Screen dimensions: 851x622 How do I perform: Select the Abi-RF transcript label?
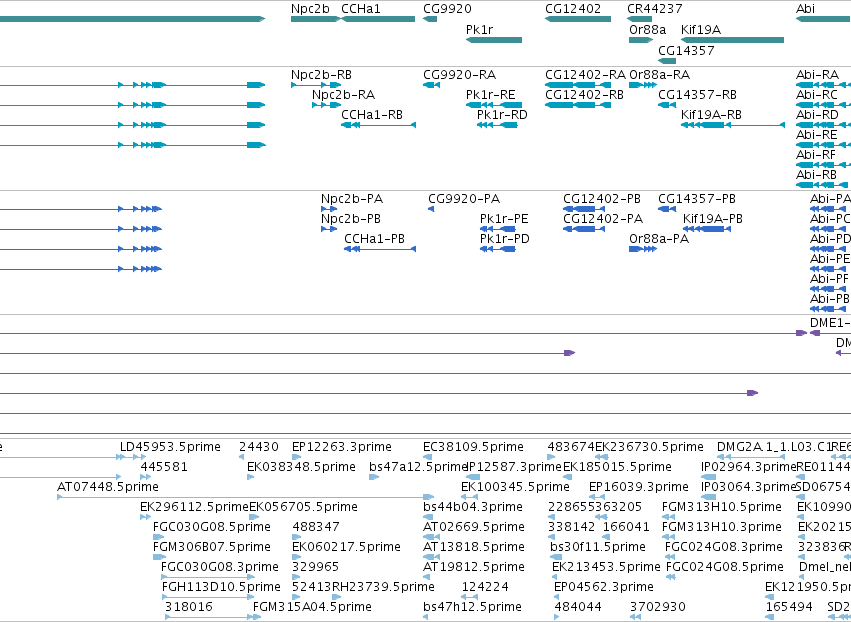(x=816, y=155)
